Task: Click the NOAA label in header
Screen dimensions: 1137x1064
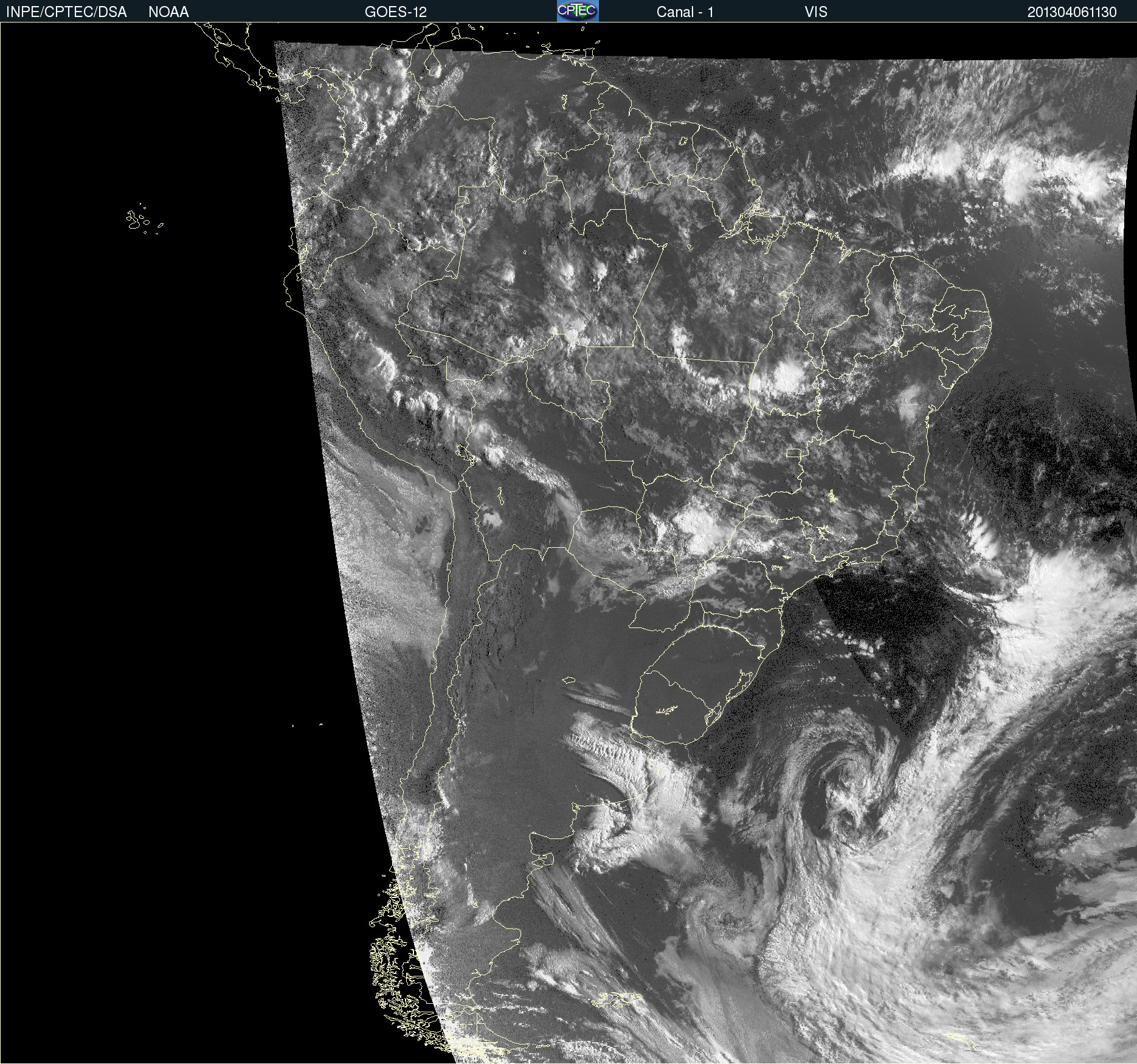Action: coord(168,12)
